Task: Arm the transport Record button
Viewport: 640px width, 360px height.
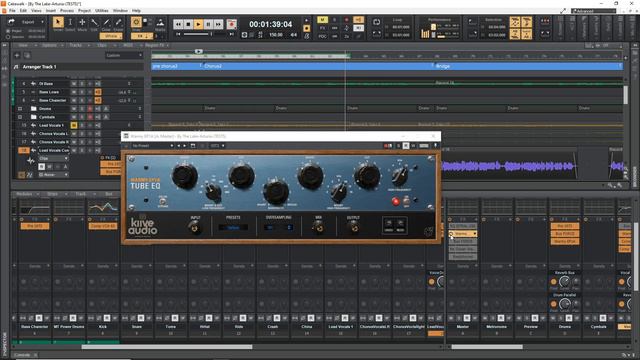Action: pyautogui.click(x=231, y=24)
